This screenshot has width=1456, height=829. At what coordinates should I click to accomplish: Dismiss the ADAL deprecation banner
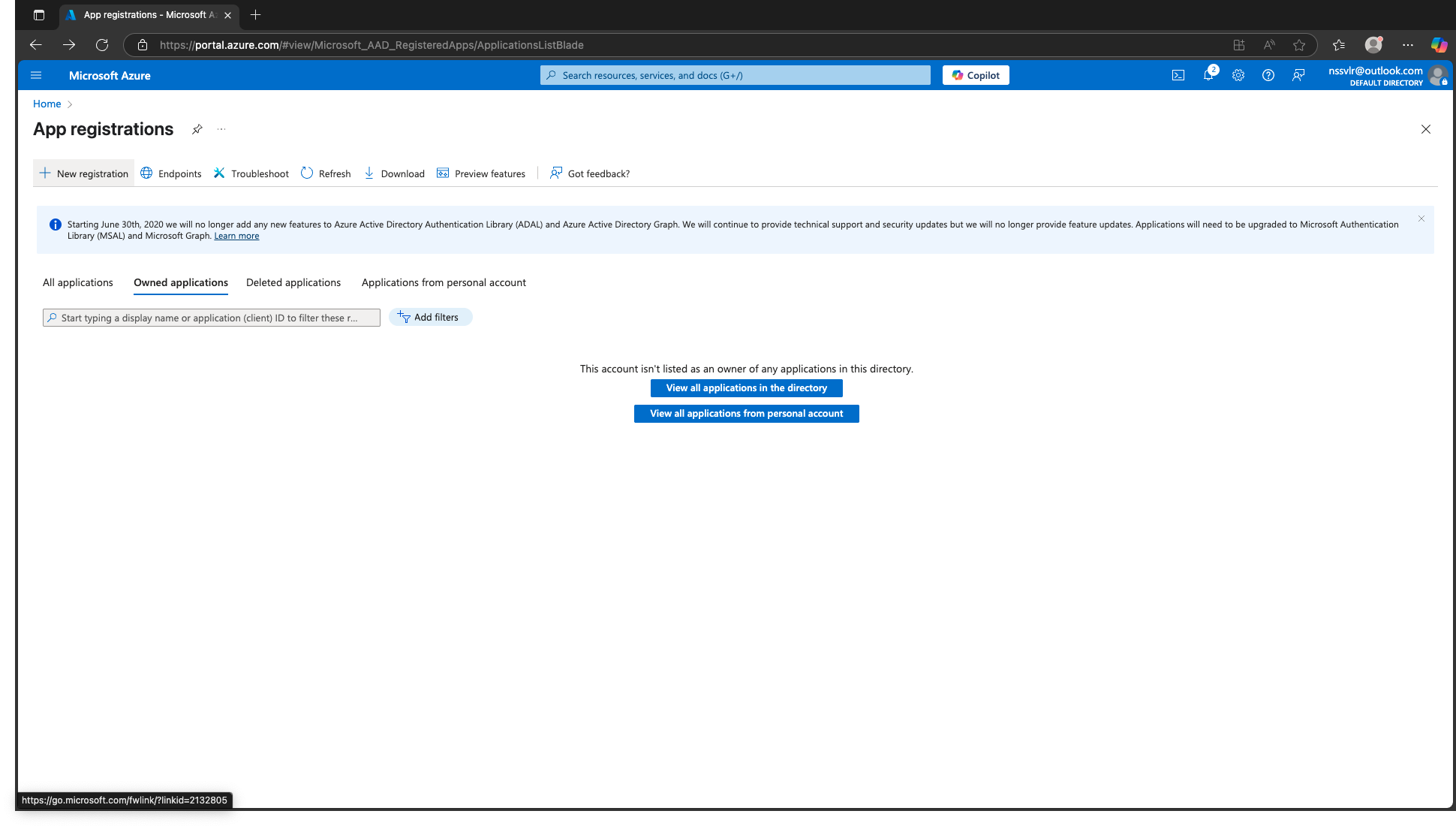(1421, 219)
